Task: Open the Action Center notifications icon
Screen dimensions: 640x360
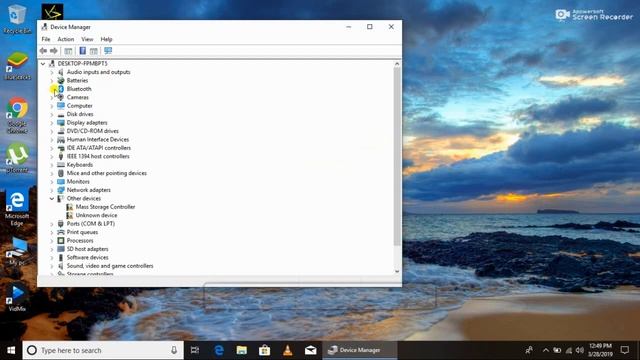Action: 624,350
